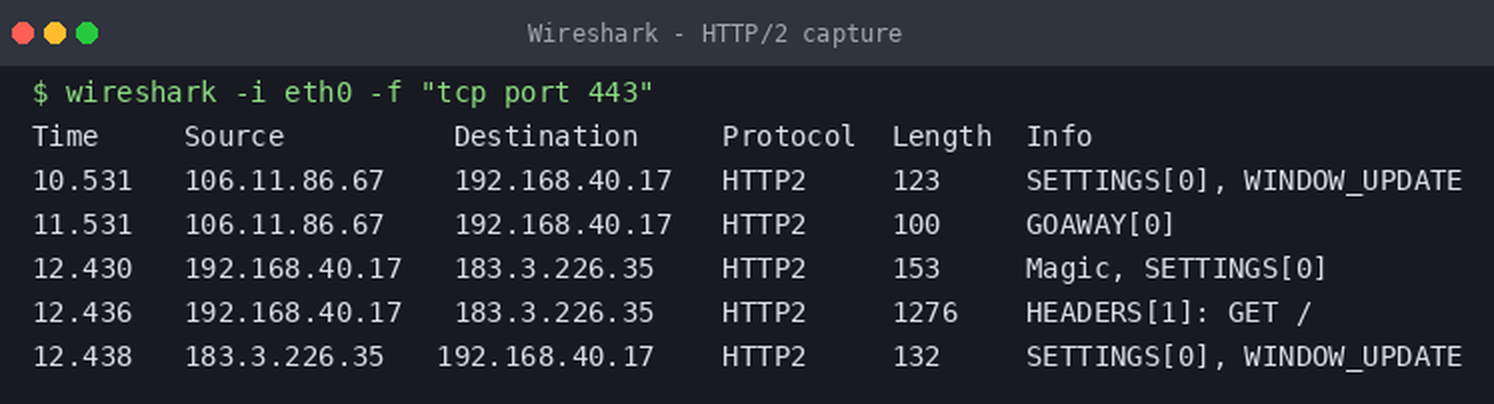Click the length value 153
This screenshot has height=404, width=1494.
[x=916, y=269]
